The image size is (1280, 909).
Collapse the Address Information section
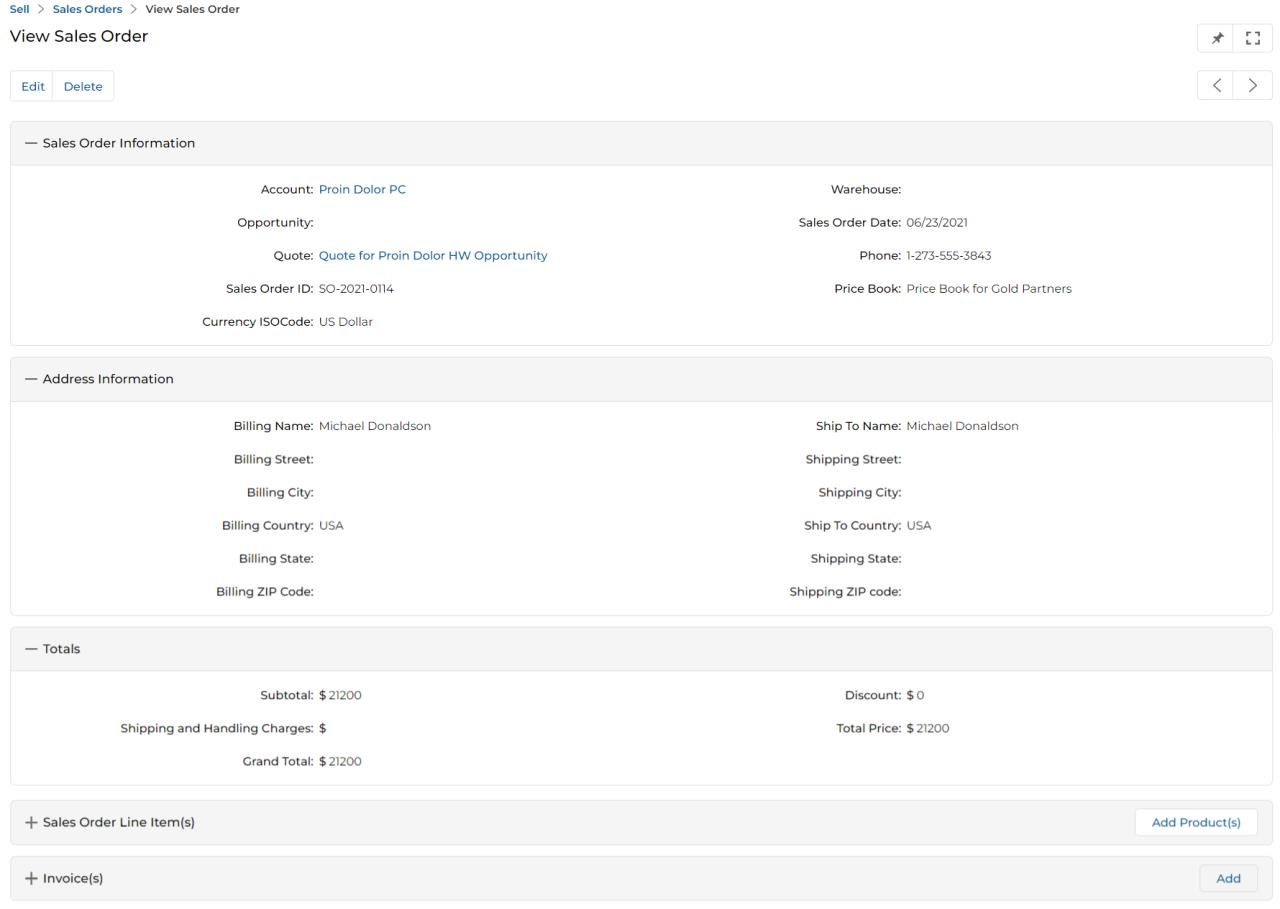[x=31, y=379]
